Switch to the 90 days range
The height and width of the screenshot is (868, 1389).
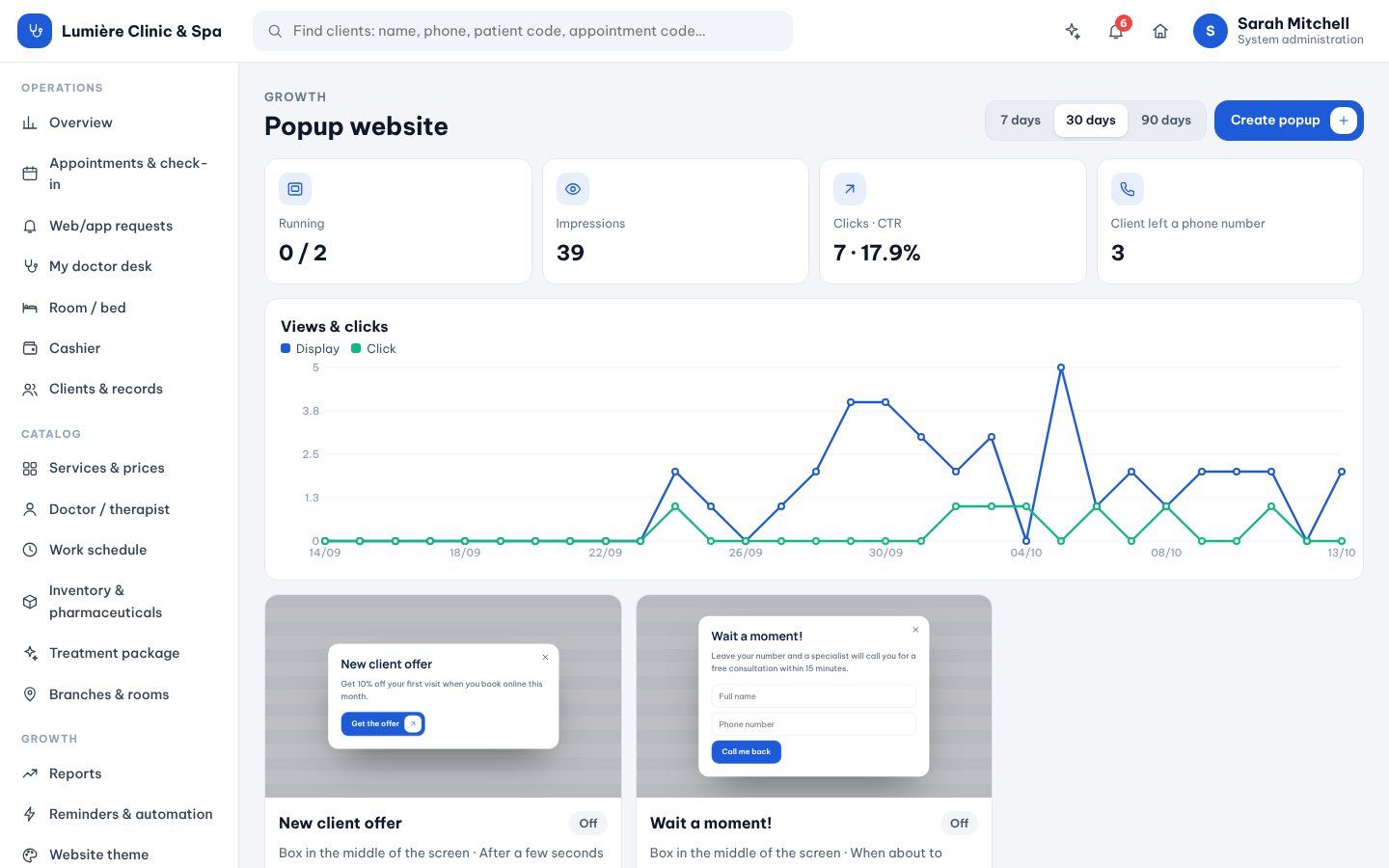[1166, 121]
